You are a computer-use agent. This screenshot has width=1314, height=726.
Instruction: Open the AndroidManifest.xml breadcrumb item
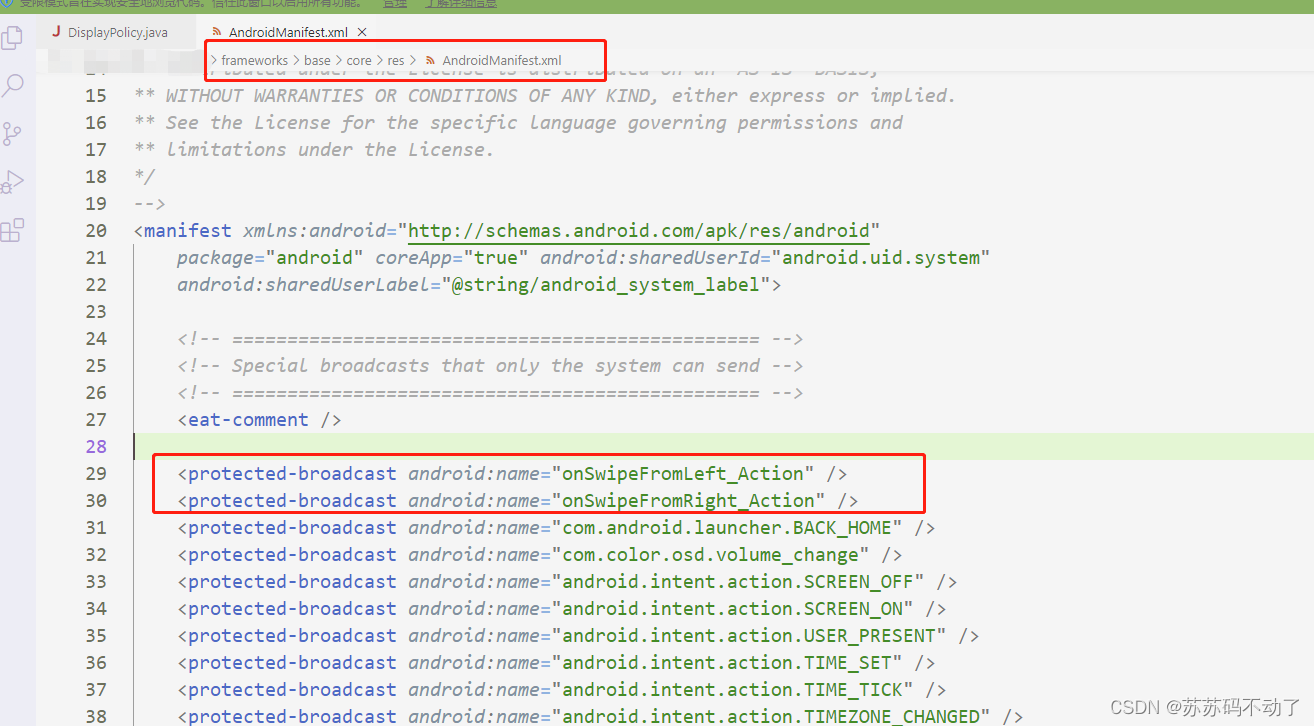(x=500, y=60)
